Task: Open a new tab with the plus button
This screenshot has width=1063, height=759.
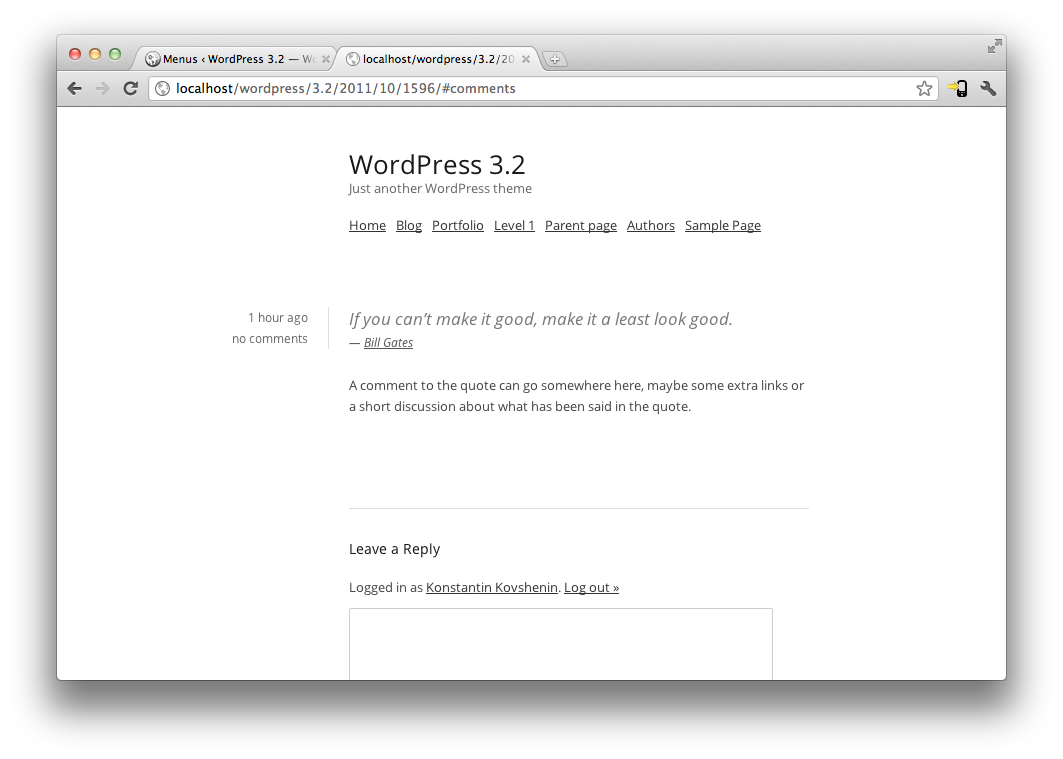Action: [555, 60]
